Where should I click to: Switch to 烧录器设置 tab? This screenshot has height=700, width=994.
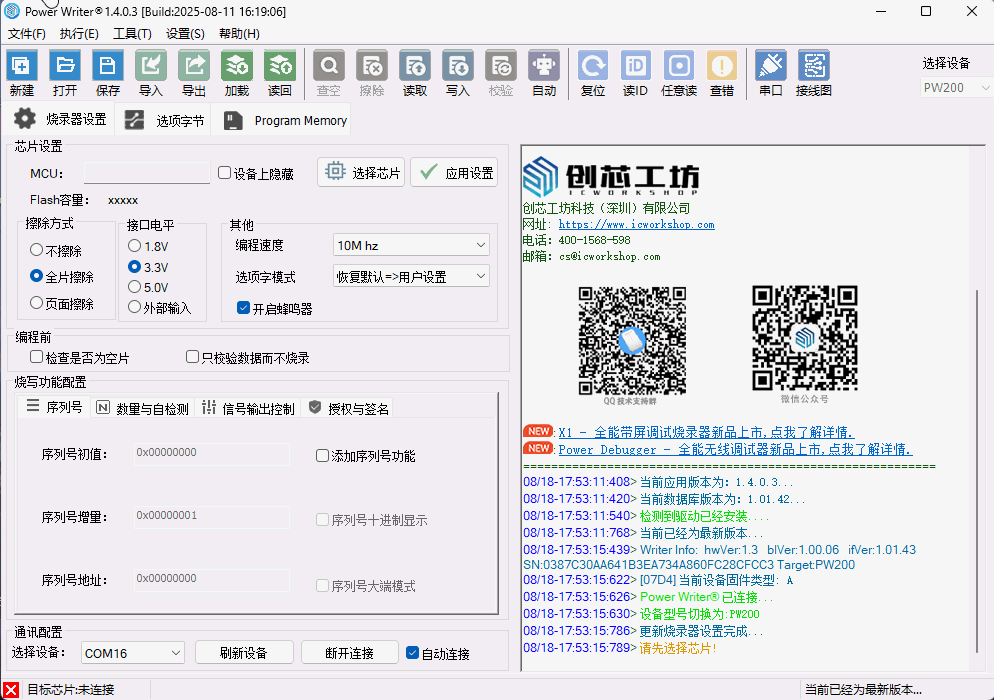point(60,119)
